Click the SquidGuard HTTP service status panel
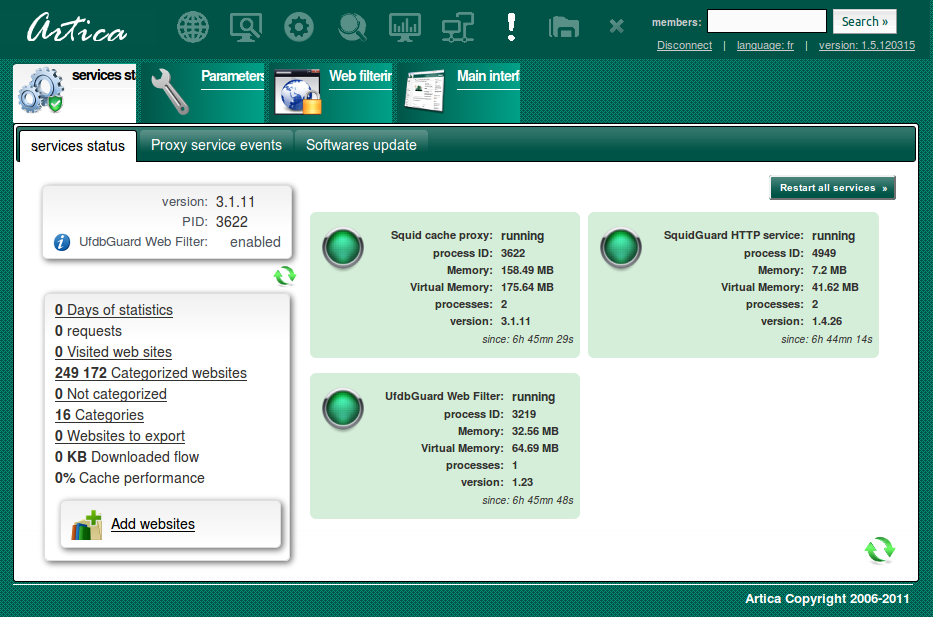This screenshot has width=933, height=617. (733, 285)
